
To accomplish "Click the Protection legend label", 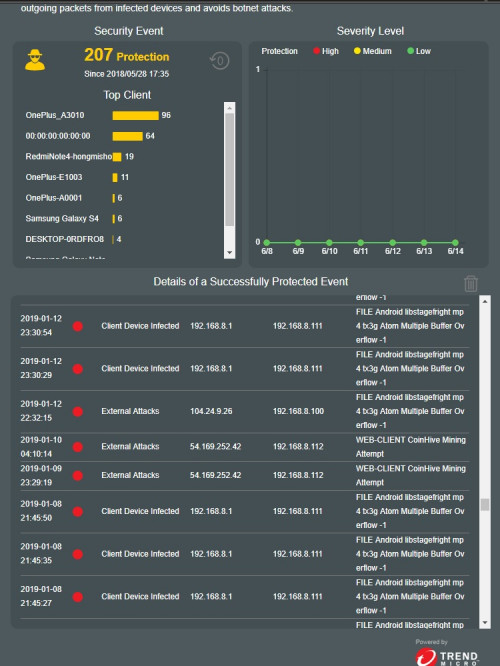I will pos(280,51).
